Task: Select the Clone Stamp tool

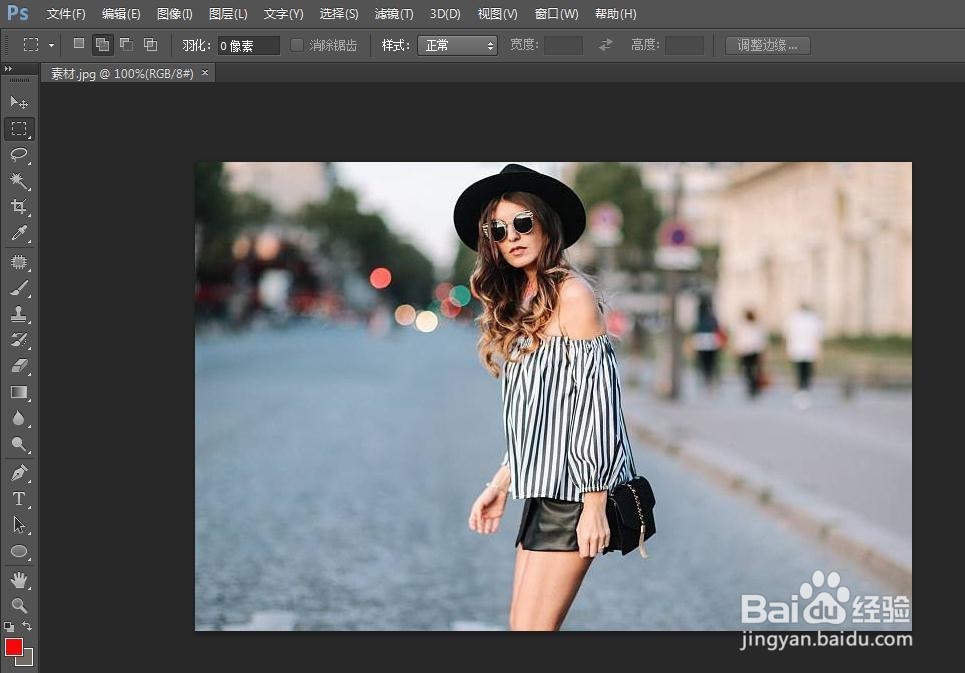Action: pyautogui.click(x=19, y=314)
